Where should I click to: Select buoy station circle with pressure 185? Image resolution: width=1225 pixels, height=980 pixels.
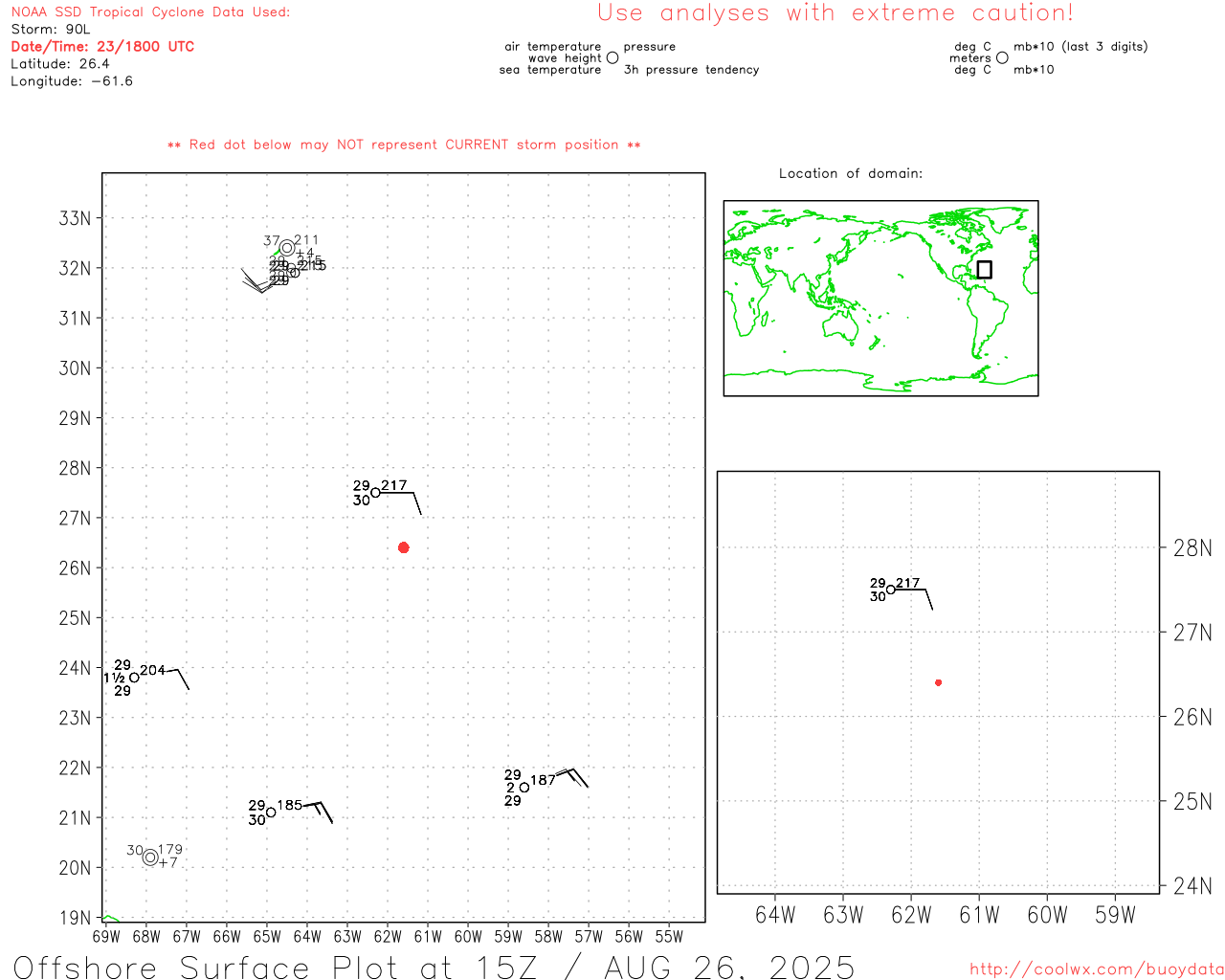pyautogui.click(x=271, y=813)
